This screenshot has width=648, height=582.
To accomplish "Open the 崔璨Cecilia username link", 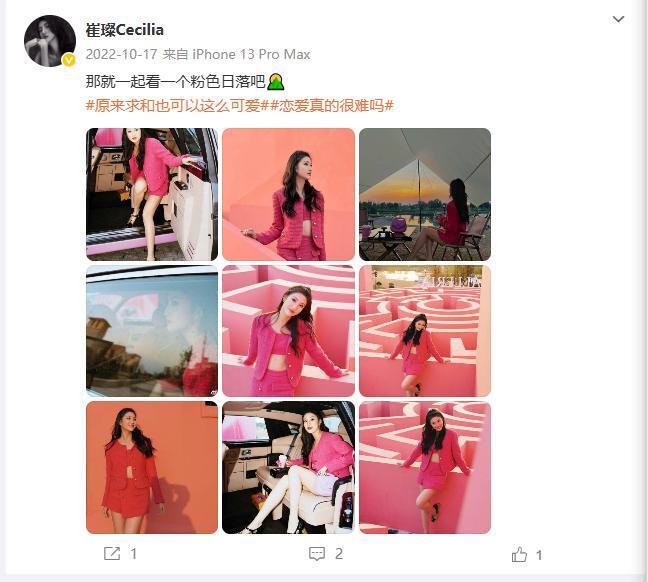I will click(124, 30).
